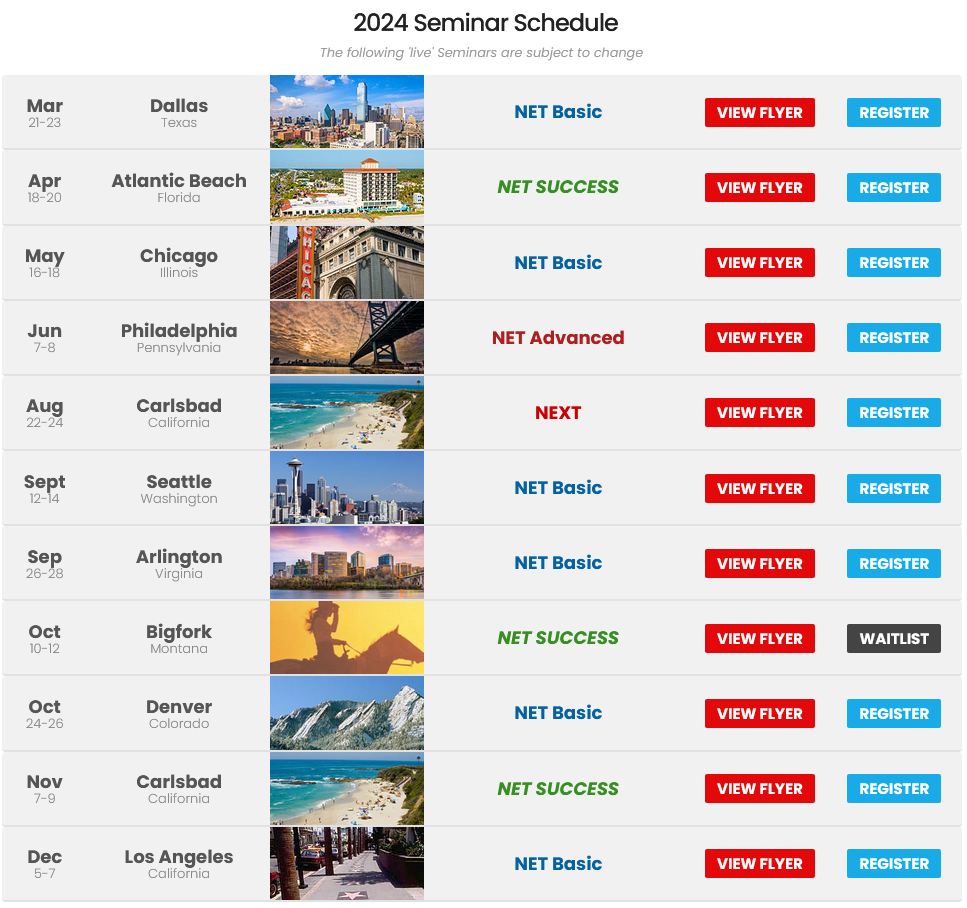
Task: Select the Seattle Space Needle image
Action: [347, 488]
